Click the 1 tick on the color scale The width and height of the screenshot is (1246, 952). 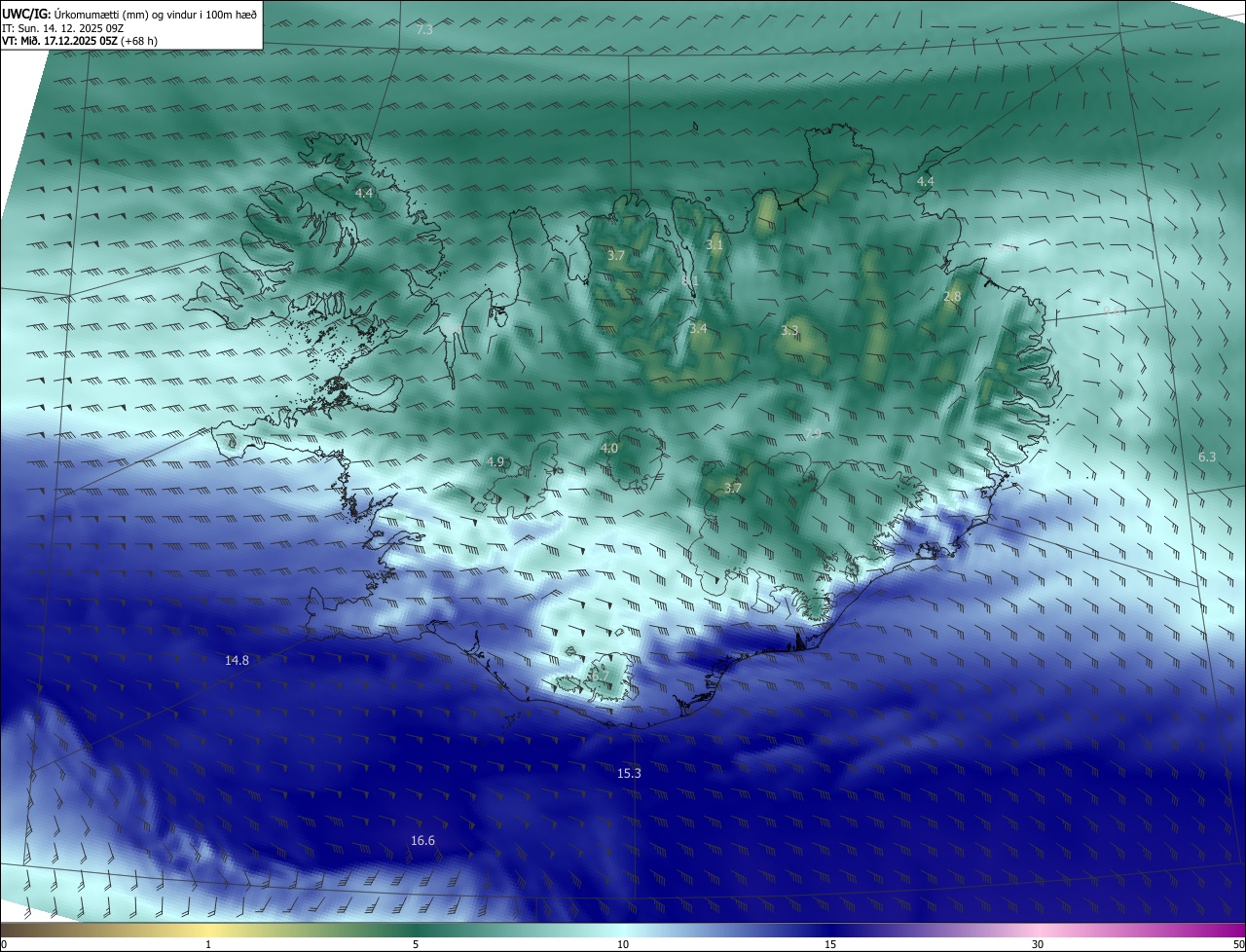208,944
